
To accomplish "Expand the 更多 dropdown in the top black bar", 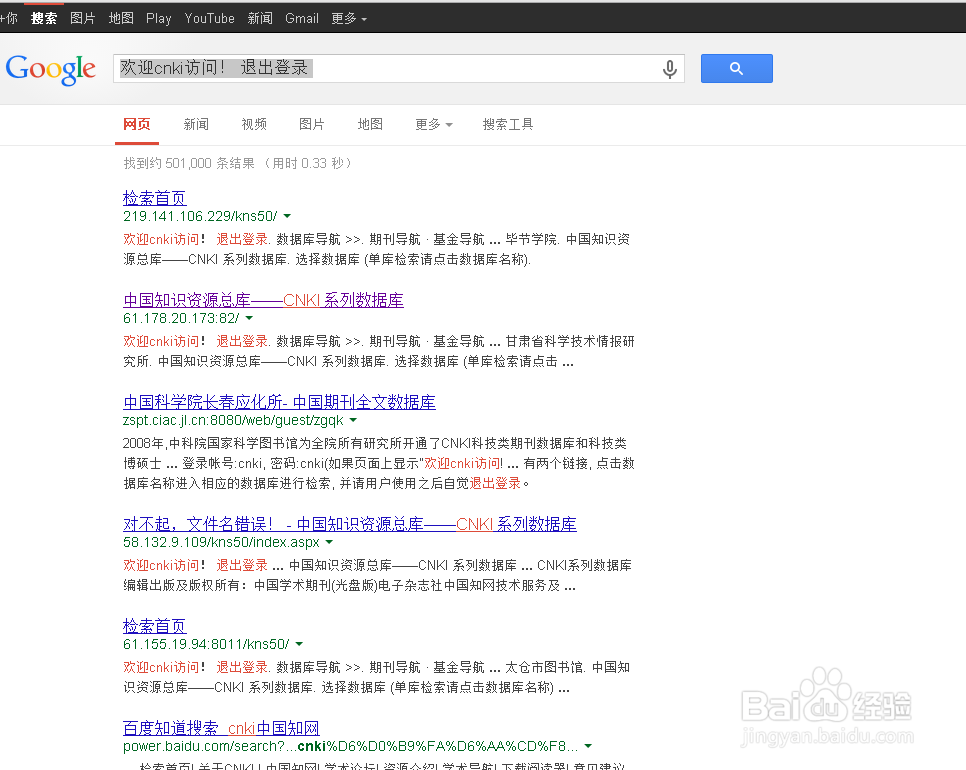I will pos(349,18).
